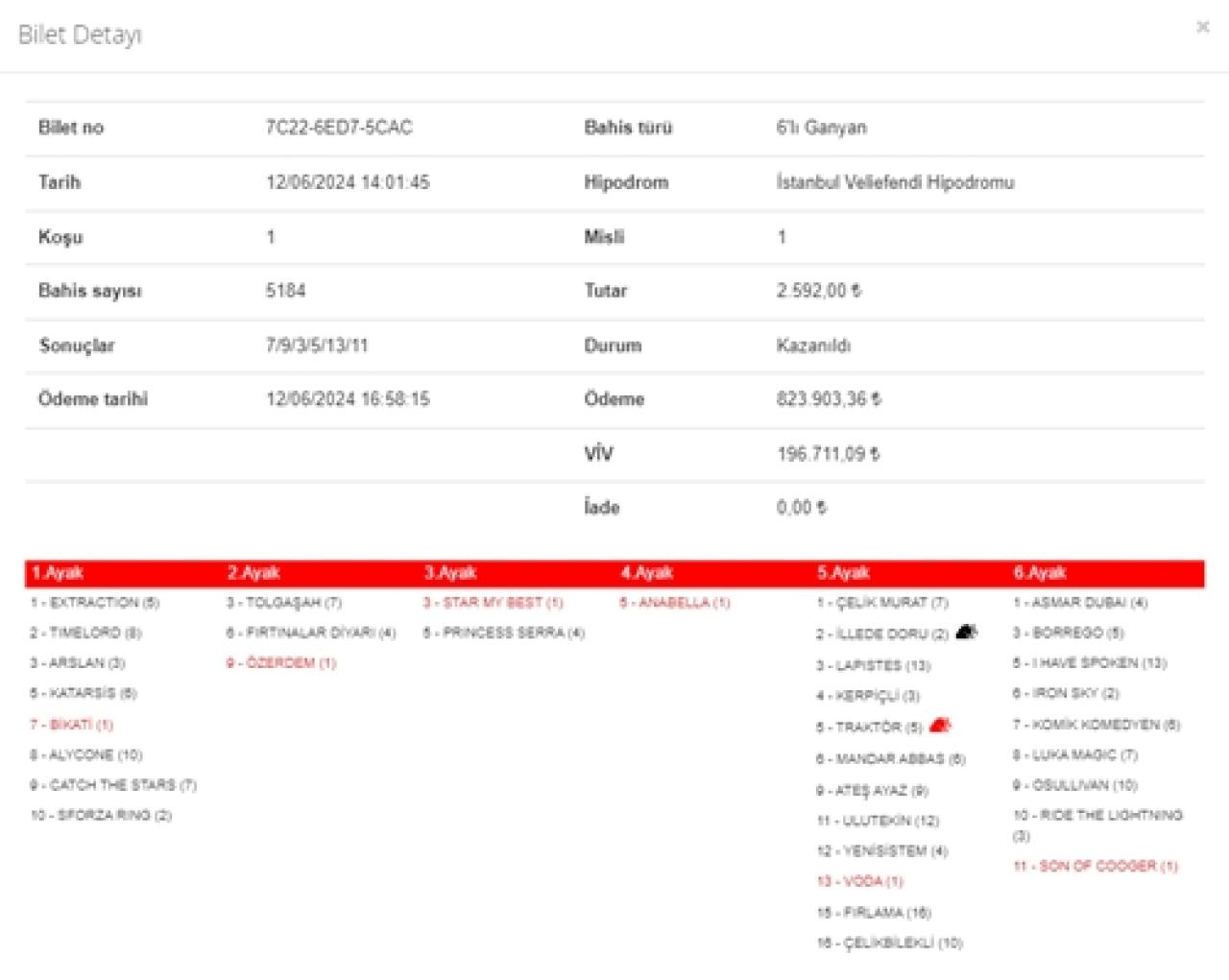Image resolution: width=1229 pixels, height=980 pixels.
Task: Close the Bilet Detayı dialog
Action: tap(1202, 27)
